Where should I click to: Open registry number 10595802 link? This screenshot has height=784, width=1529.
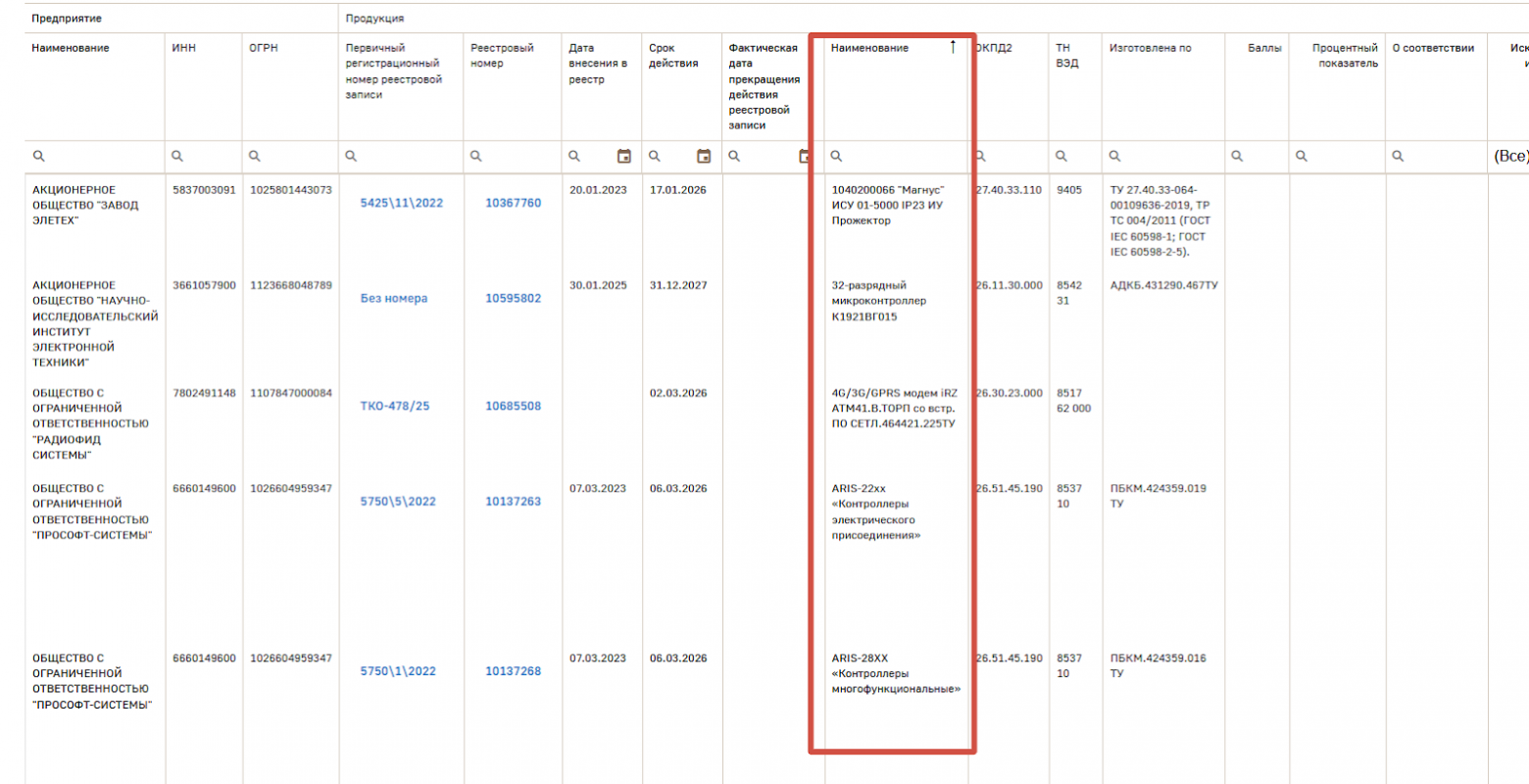click(x=513, y=298)
